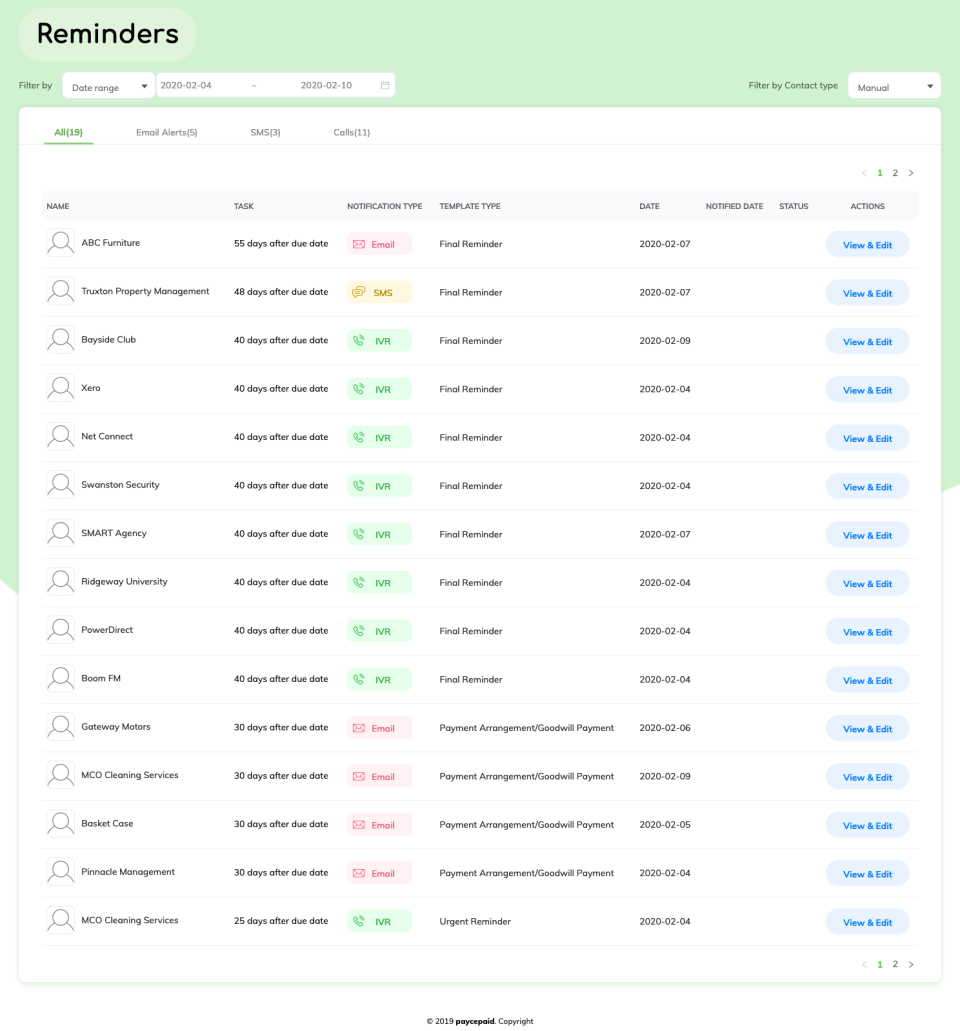This screenshot has height=1031, width=960.
Task: Click the Gateway Motors avatar icon
Action: click(x=60, y=727)
